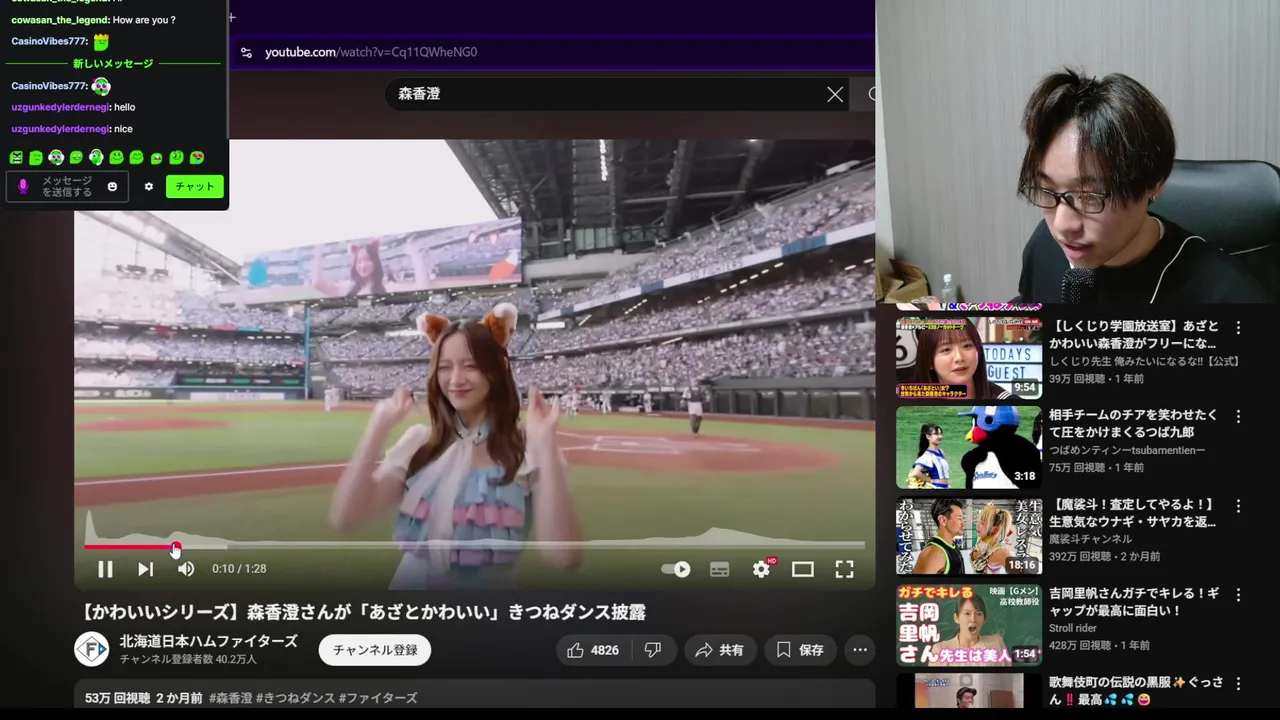Image resolution: width=1280 pixels, height=720 pixels.
Task: Enter fullscreen mode
Action: click(844, 569)
